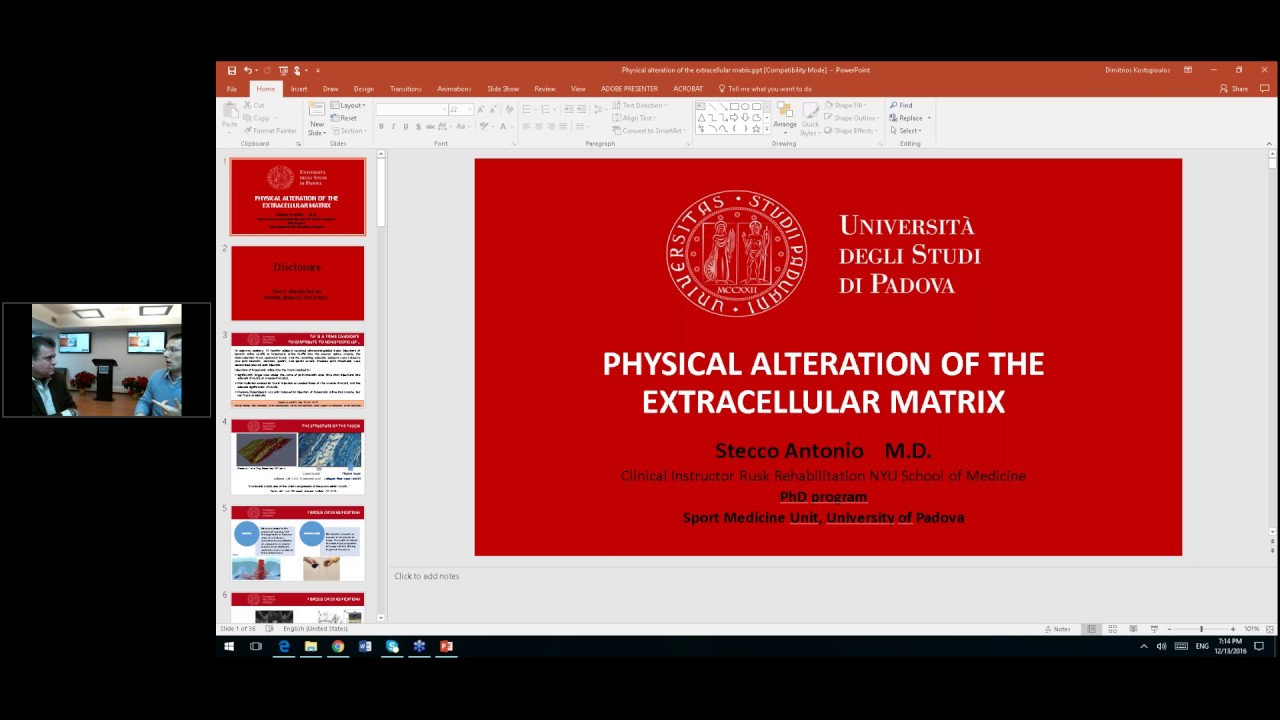
Task: Switch to the ADOBE PRESENTER tab
Action: click(x=629, y=89)
